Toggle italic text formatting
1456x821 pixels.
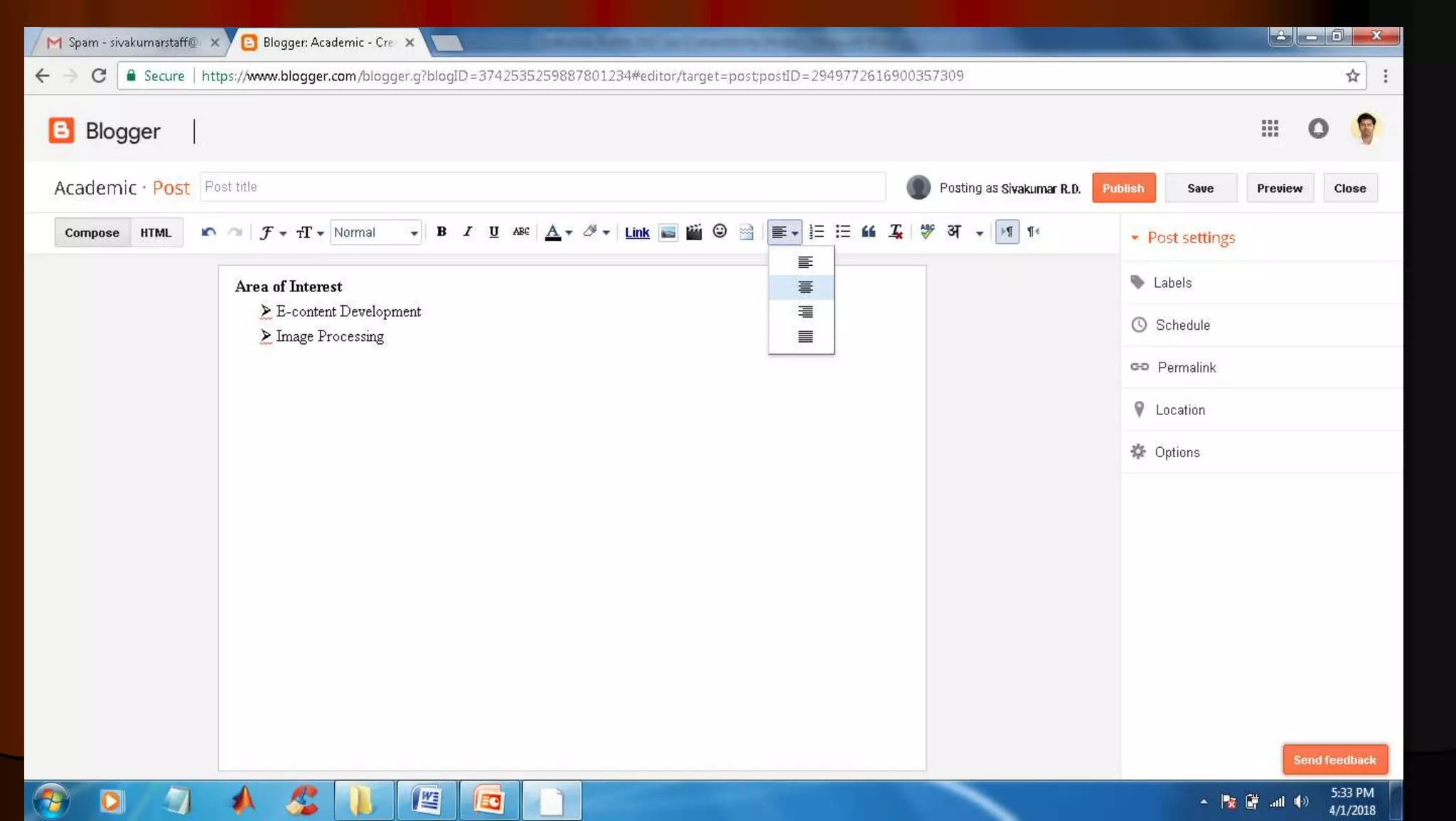[467, 232]
